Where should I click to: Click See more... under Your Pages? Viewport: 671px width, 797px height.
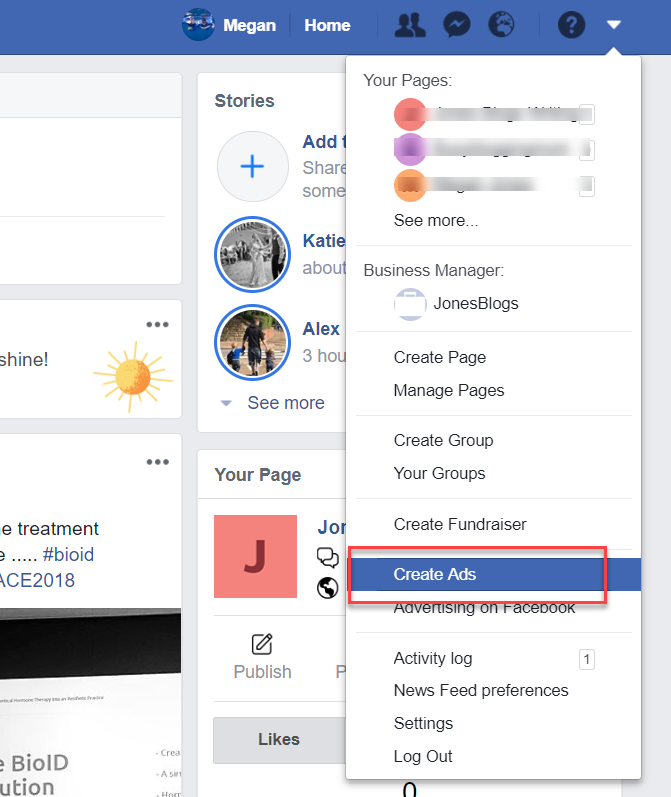[x=436, y=220]
